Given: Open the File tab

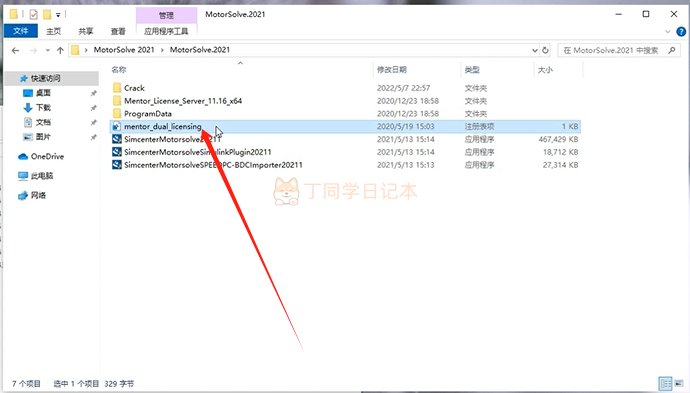Looking at the screenshot, I should pyautogui.click(x=21, y=31).
